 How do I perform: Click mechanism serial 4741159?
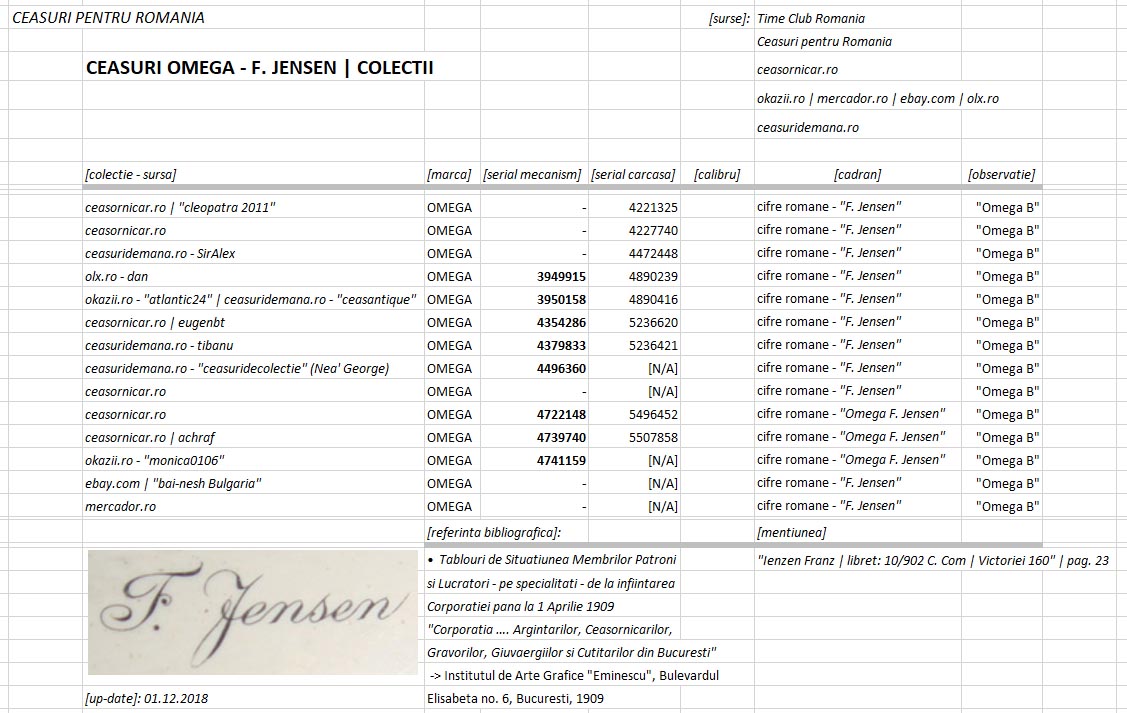pos(561,461)
